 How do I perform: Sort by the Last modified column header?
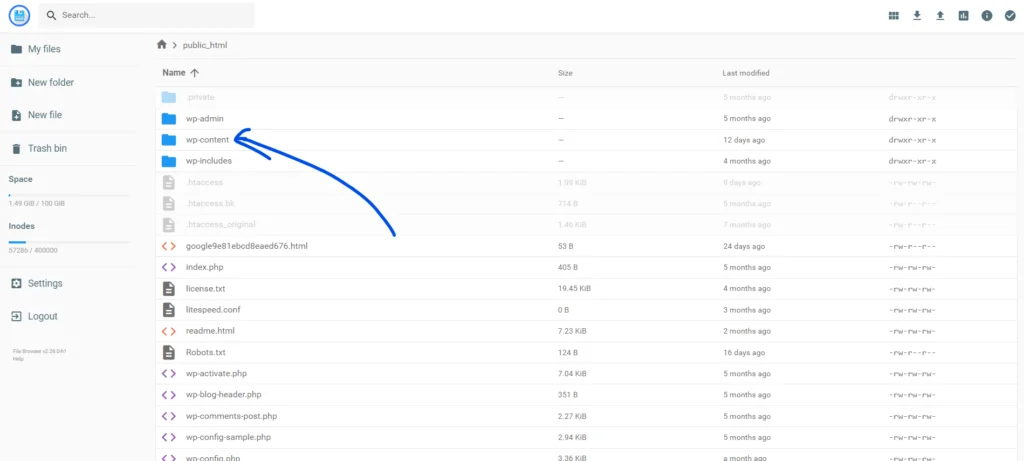746,73
